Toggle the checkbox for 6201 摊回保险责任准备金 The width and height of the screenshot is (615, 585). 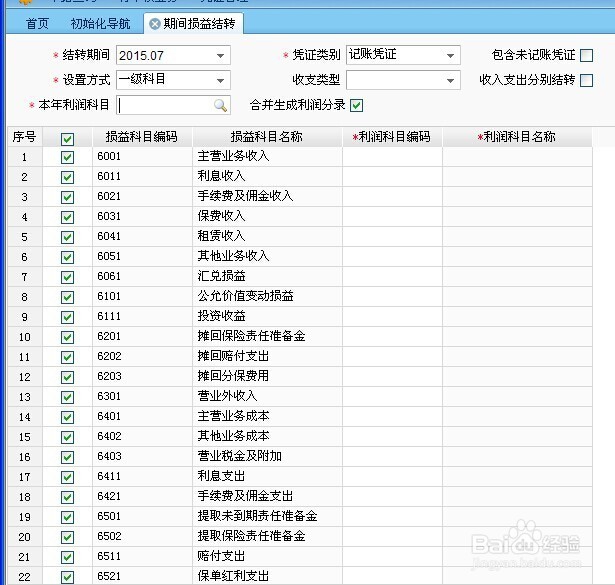click(67, 337)
